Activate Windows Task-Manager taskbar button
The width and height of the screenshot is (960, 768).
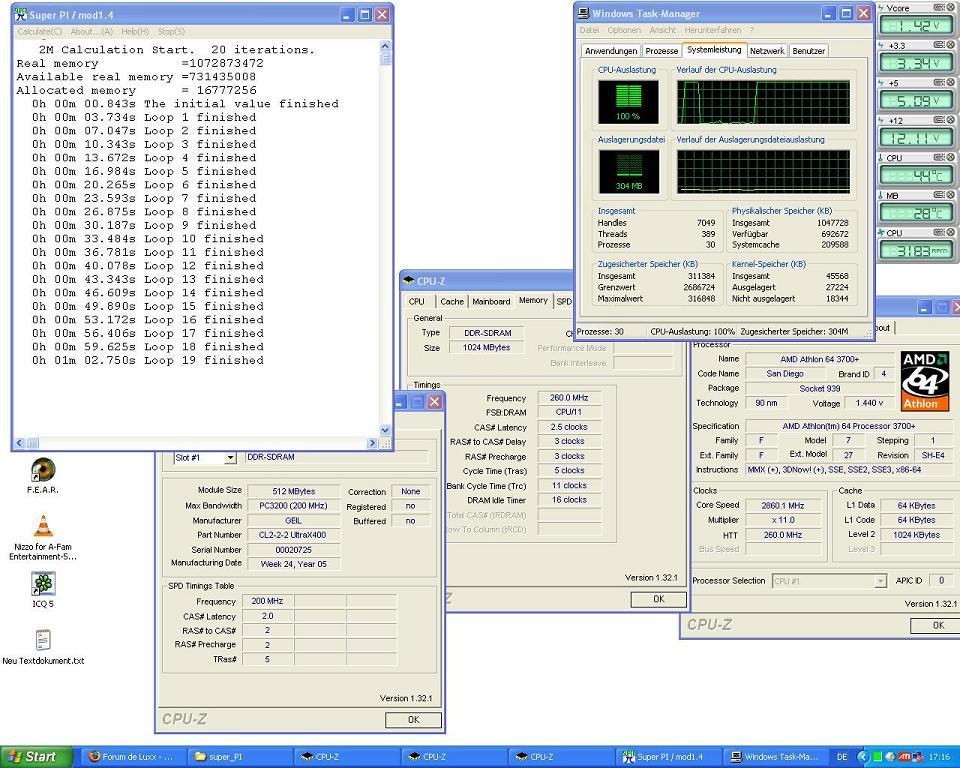click(x=776, y=757)
